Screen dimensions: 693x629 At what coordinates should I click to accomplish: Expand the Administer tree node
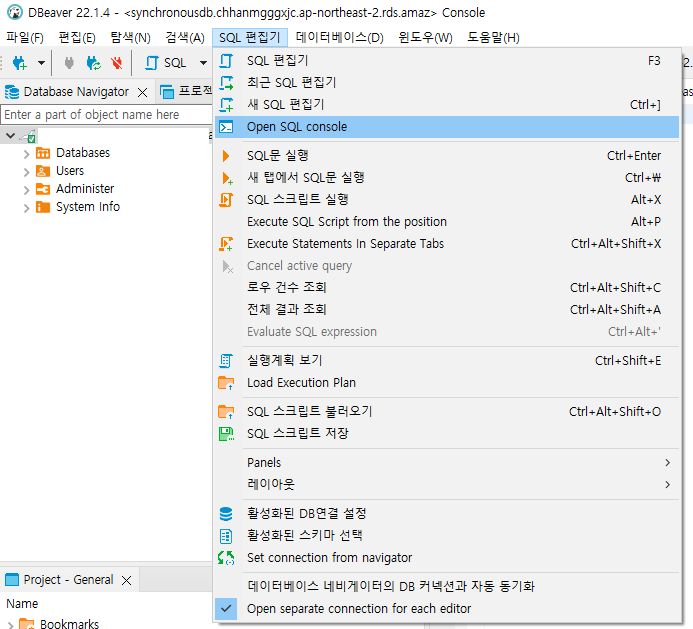pyautogui.click(x=26, y=190)
